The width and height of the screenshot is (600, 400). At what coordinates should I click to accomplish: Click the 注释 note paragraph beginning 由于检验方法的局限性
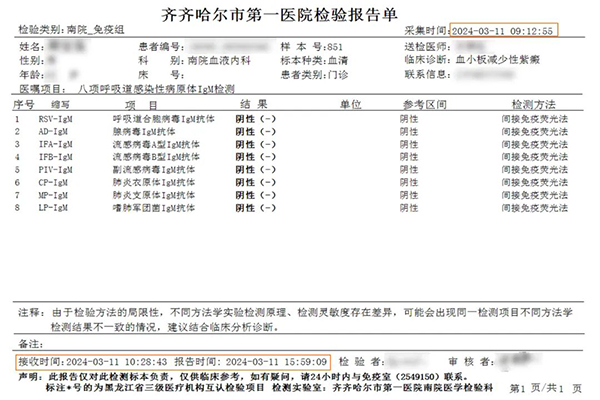point(312,320)
